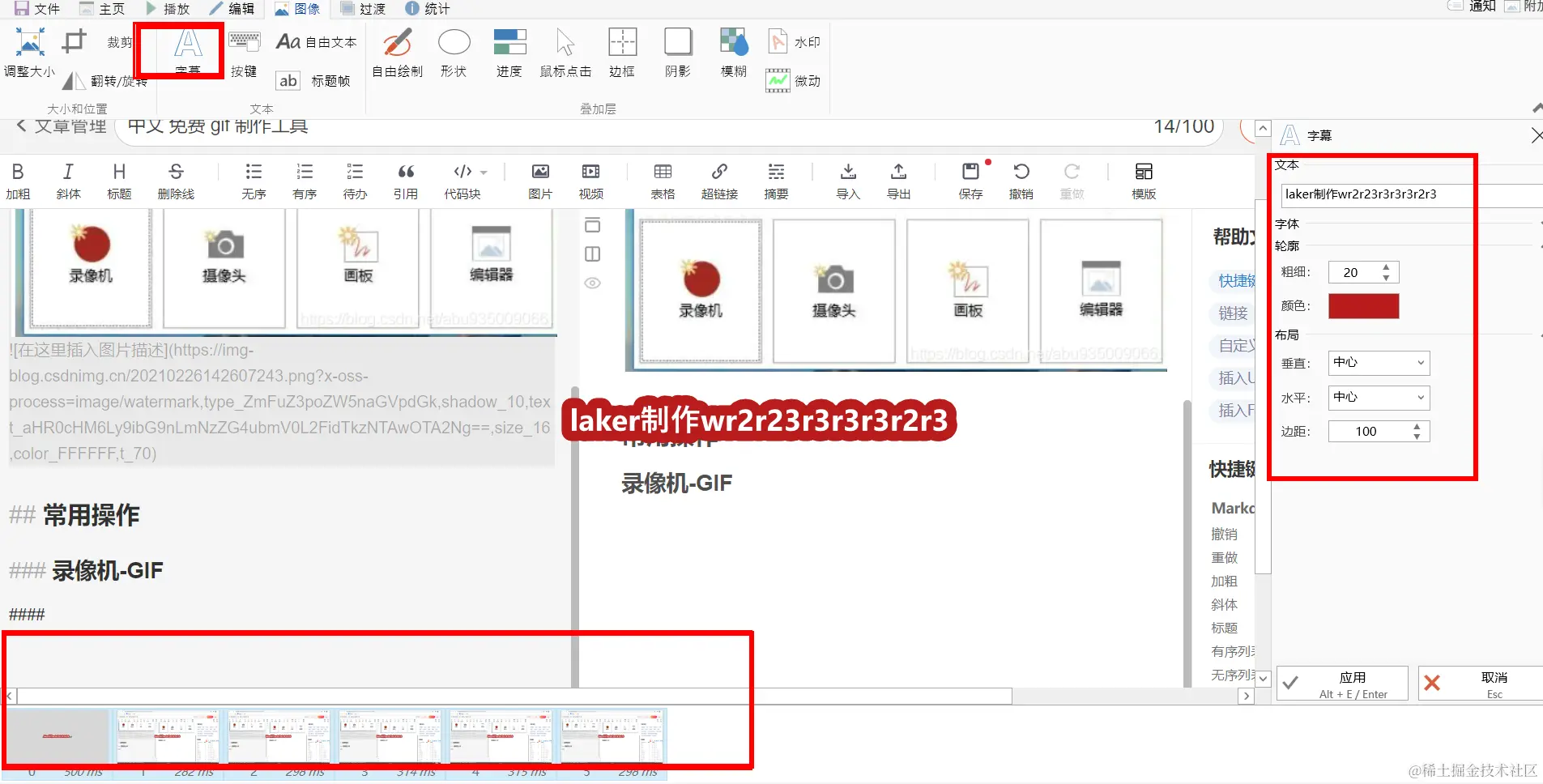The image size is (1543, 784).
Task: Toggle strikethrough with 删除线
Action: [177, 180]
